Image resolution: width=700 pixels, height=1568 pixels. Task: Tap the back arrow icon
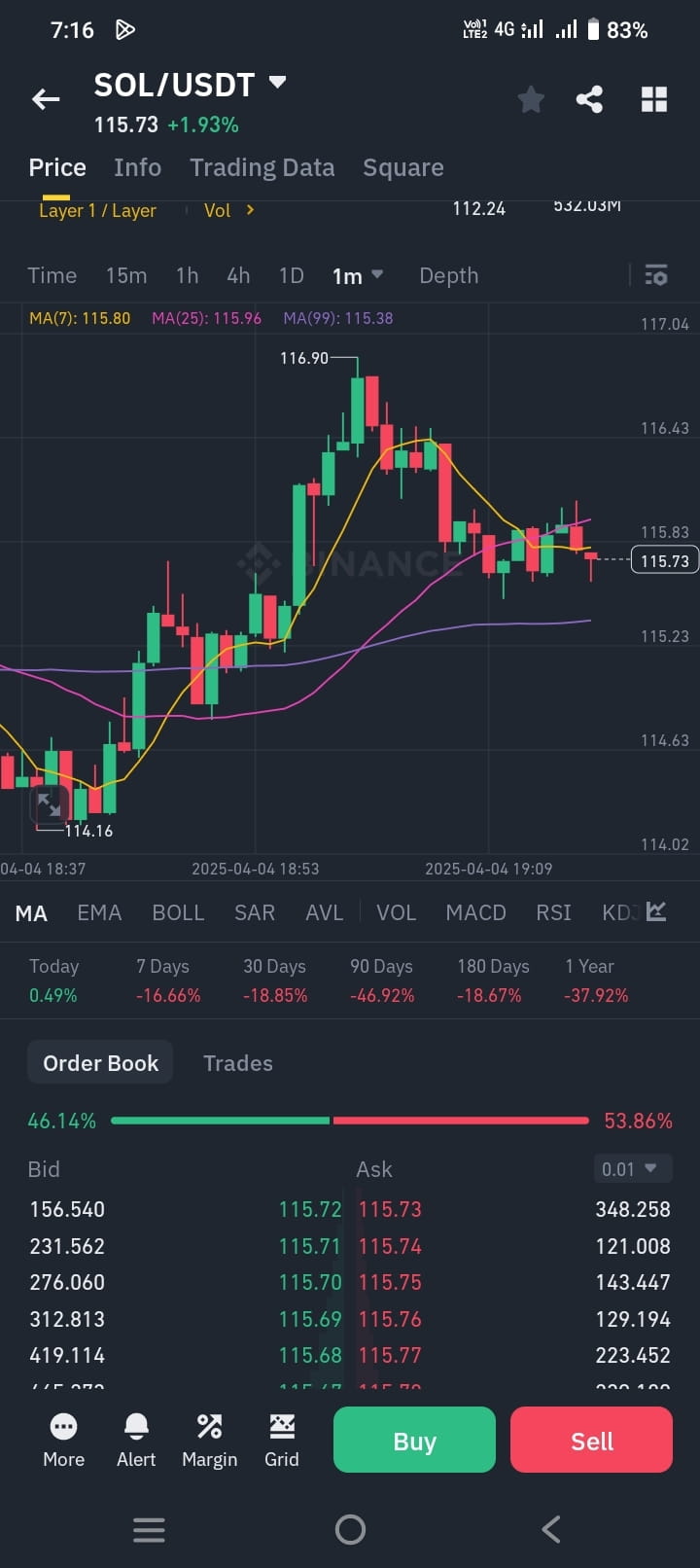point(46,99)
